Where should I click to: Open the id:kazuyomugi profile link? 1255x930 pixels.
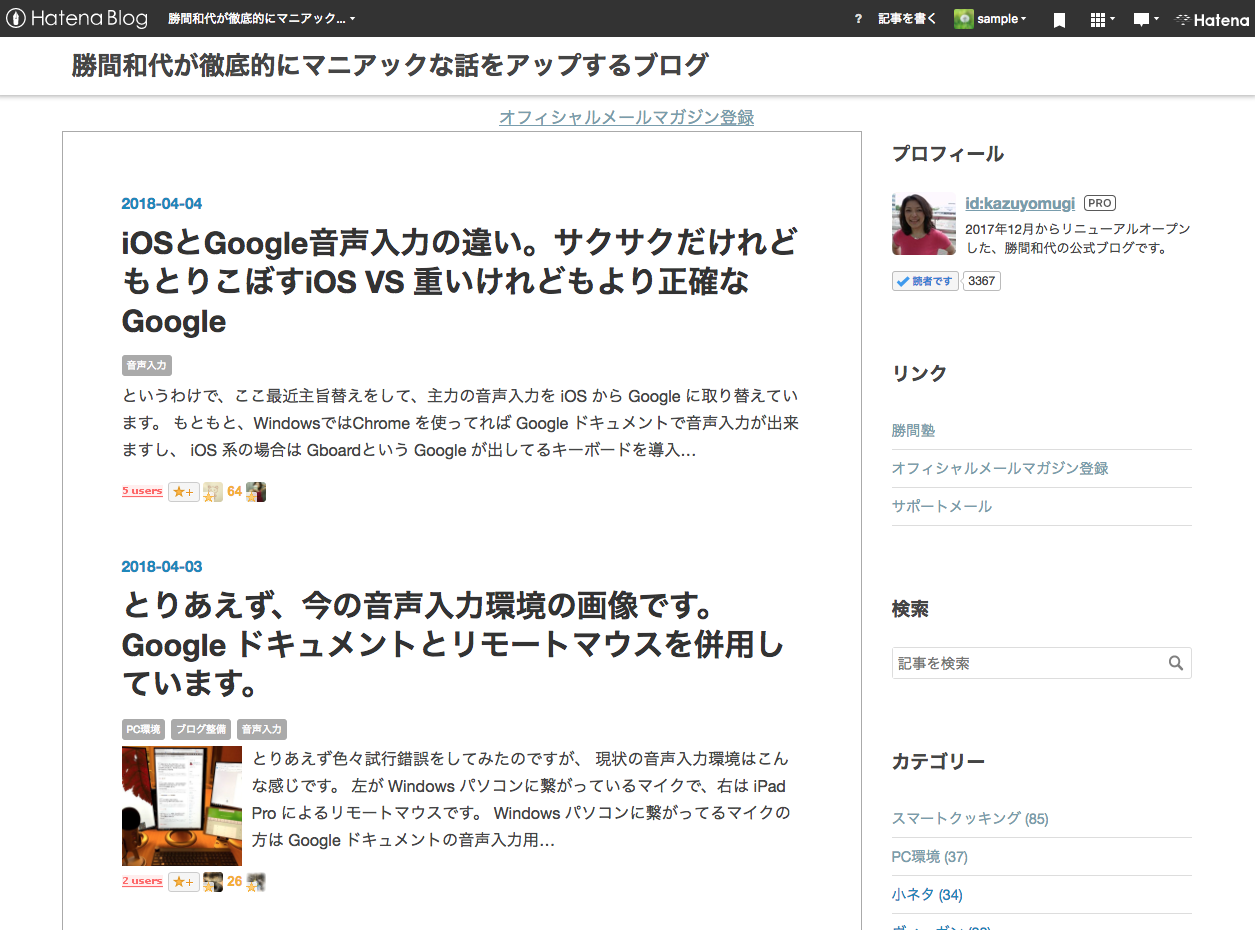1020,203
